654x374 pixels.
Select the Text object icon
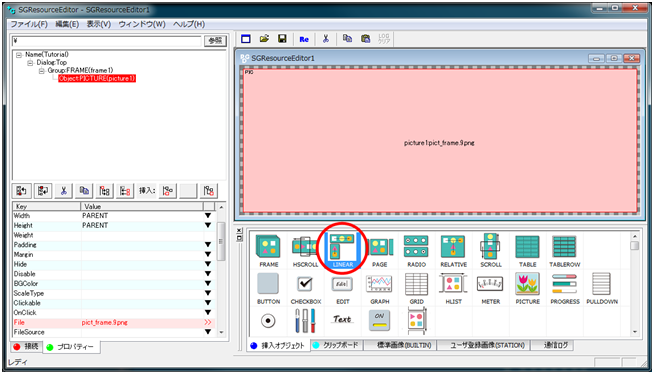(x=342, y=319)
